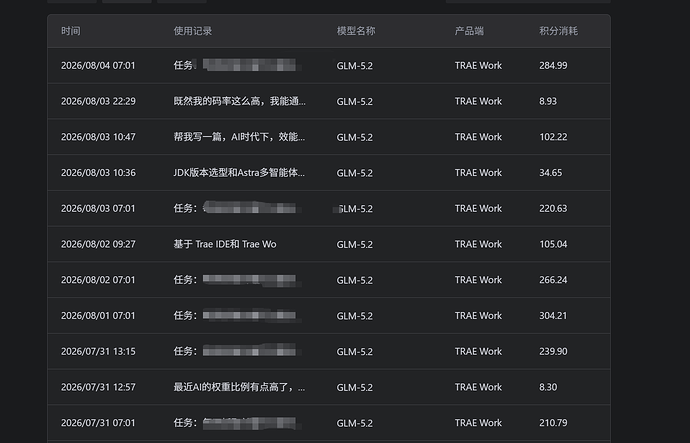
Task: Click GLM-5.2 in the 105.04 row
Action: 355,245
